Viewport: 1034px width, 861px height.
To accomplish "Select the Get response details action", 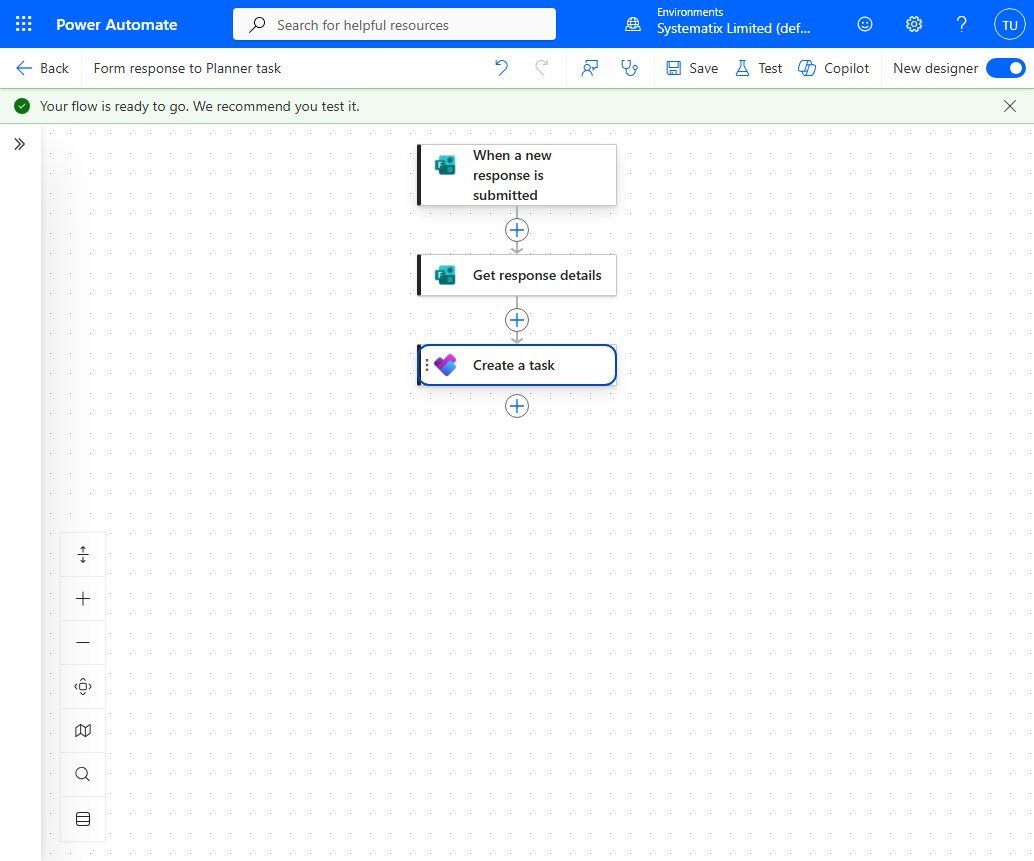I will point(517,275).
